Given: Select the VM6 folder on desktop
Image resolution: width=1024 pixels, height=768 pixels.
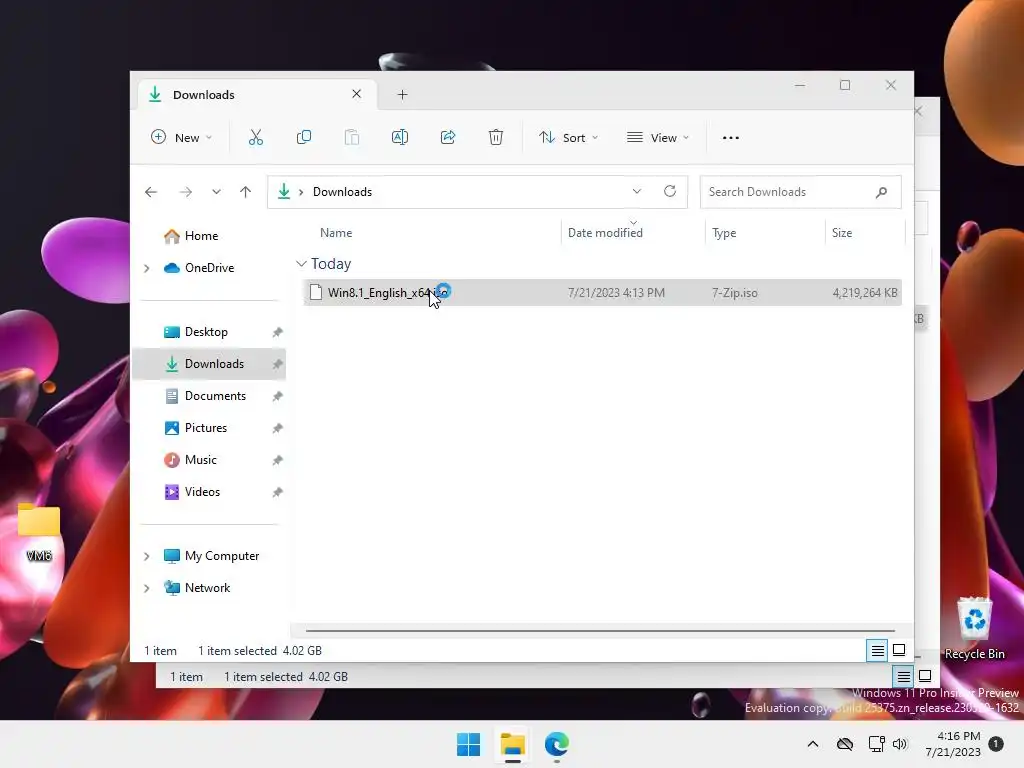Looking at the screenshot, I should 39,534.
